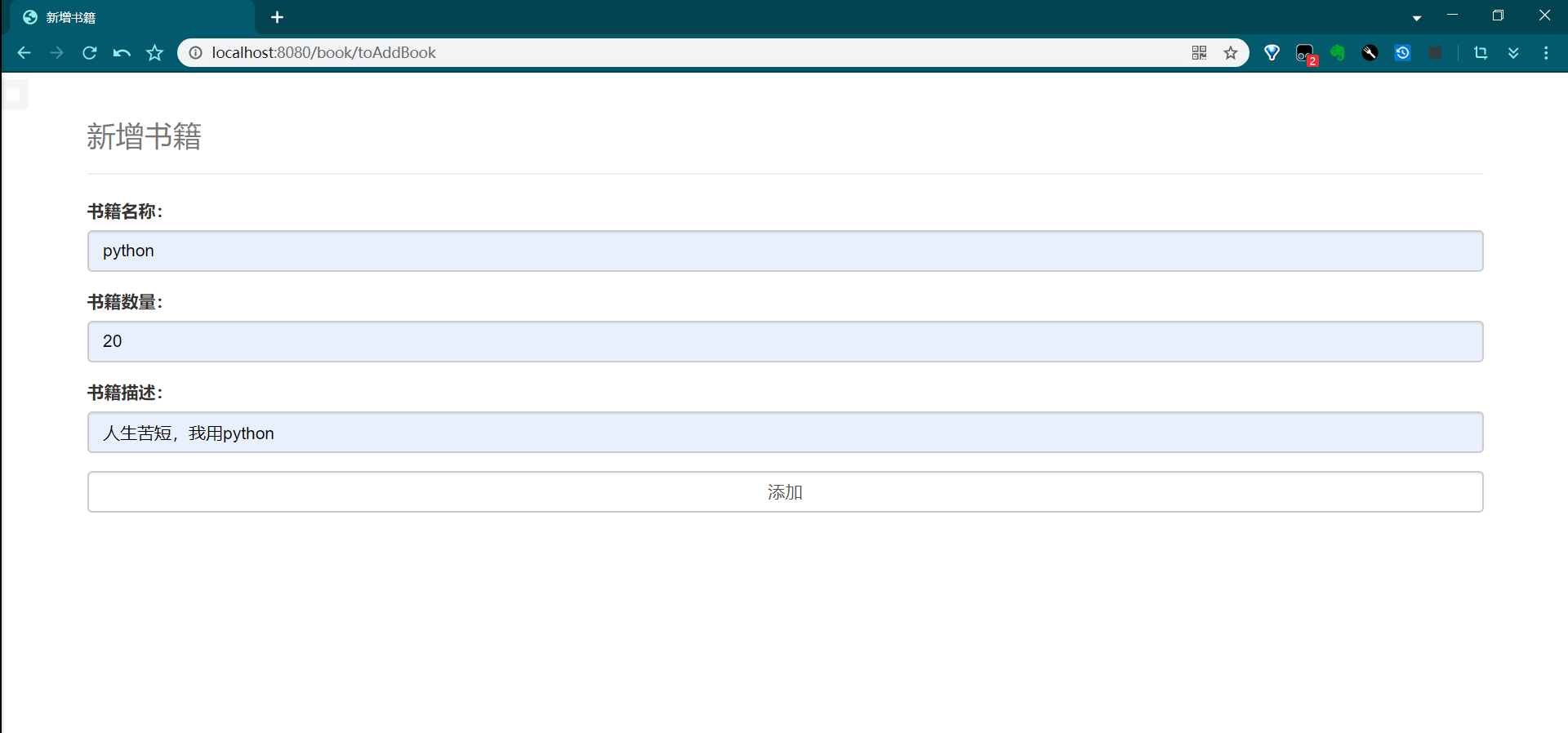Click the 添加 submit button
1568x733 pixels.
coord(785,491)
